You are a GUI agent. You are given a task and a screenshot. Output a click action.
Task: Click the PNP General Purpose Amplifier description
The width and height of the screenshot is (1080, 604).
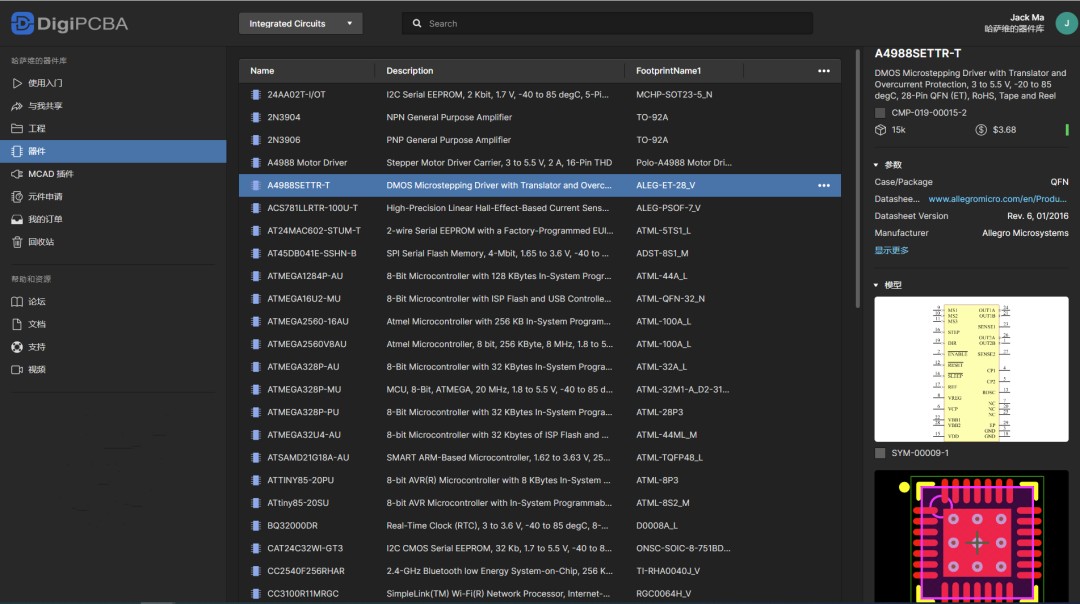click(448, 140)
